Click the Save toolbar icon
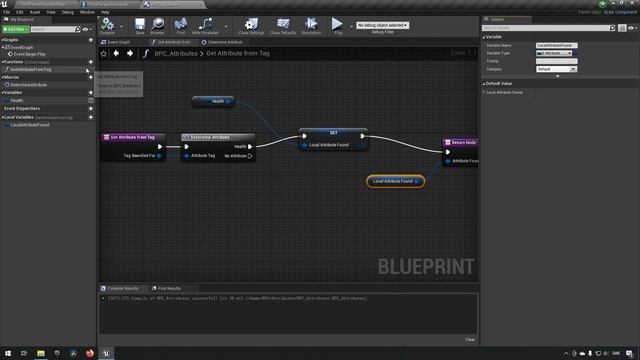Screen dimensions: 640x360 tap(140, 25)
